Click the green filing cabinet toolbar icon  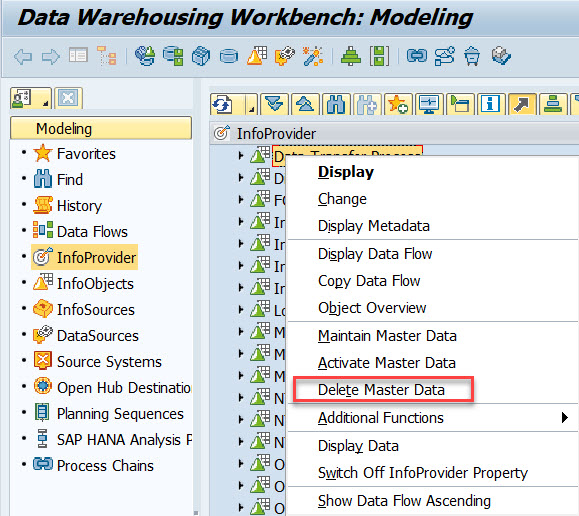click(379, 56)
